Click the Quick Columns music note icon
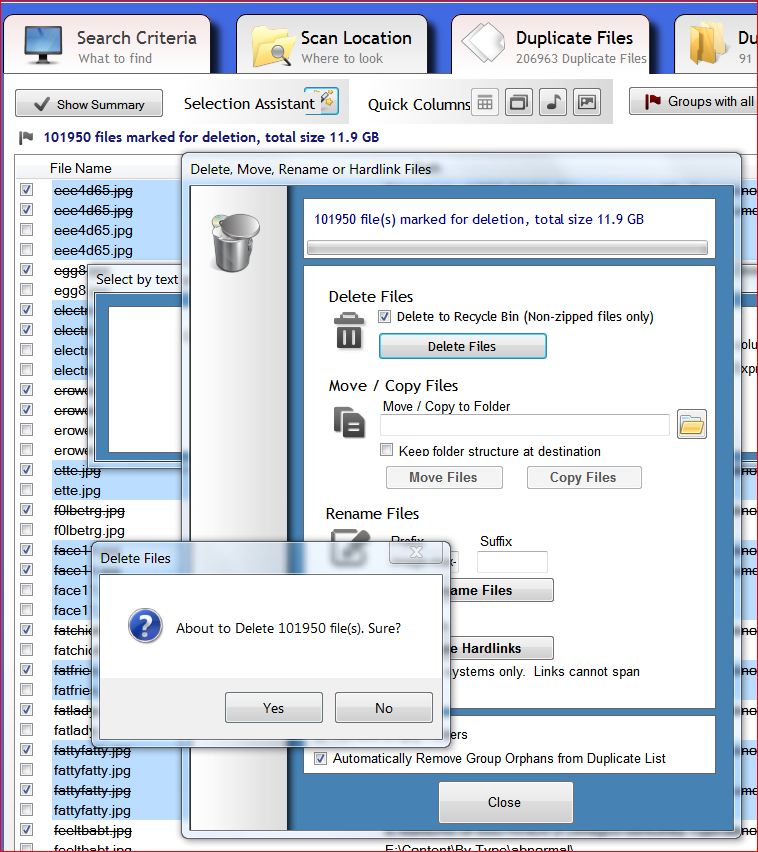 click(x=552, y=102)
